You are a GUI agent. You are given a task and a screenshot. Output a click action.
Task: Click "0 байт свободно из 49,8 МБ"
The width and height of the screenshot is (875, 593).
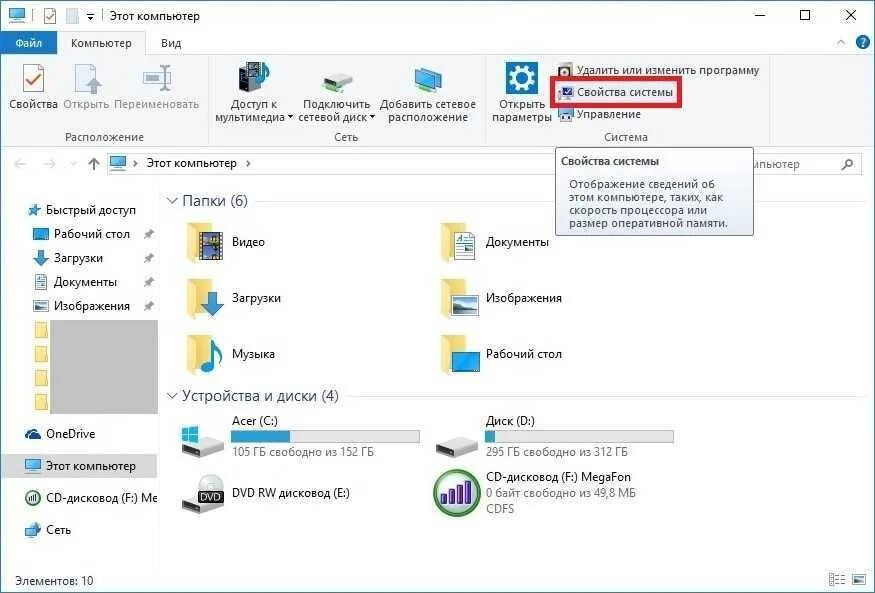[561, 493]
